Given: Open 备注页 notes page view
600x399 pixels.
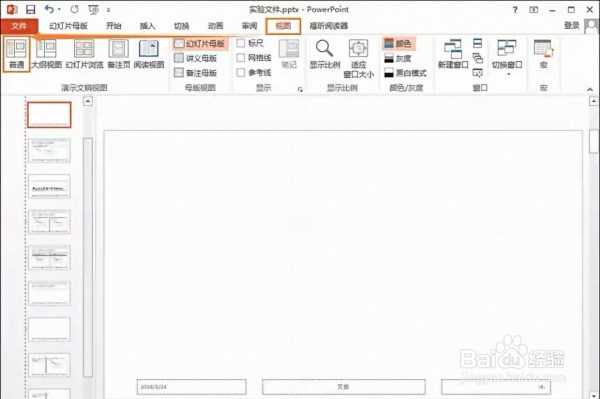Looking at the screenshot, I should coord(119,54).
